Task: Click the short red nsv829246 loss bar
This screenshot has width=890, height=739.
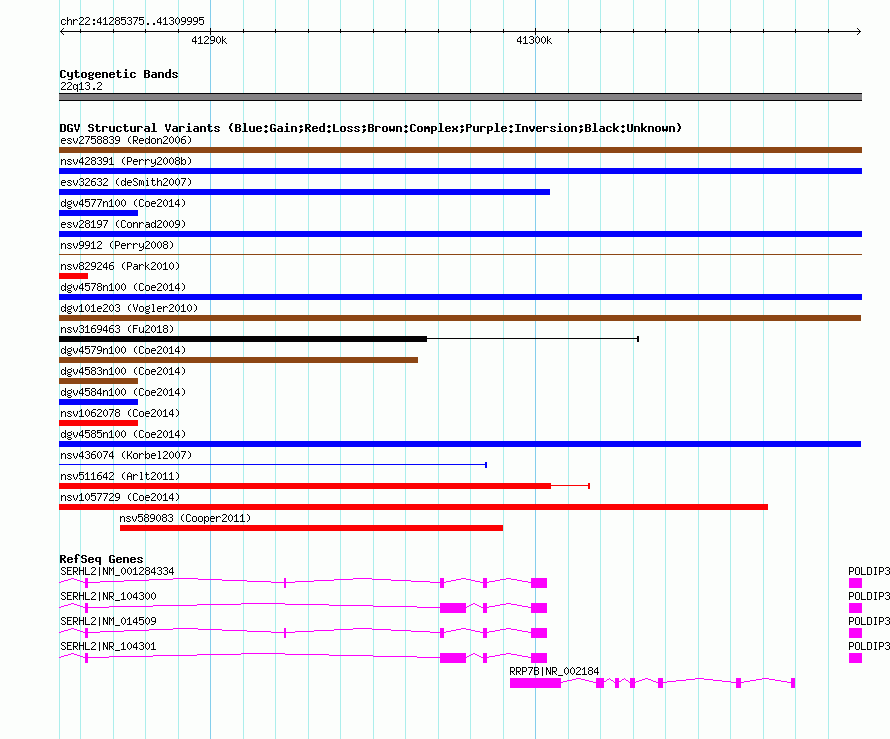Action: pos(73,276)
